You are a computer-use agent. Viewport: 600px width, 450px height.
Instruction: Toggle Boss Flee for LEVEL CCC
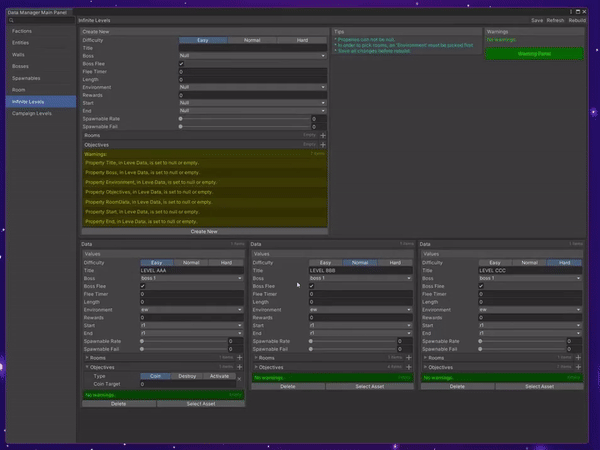tap(481, 286)
